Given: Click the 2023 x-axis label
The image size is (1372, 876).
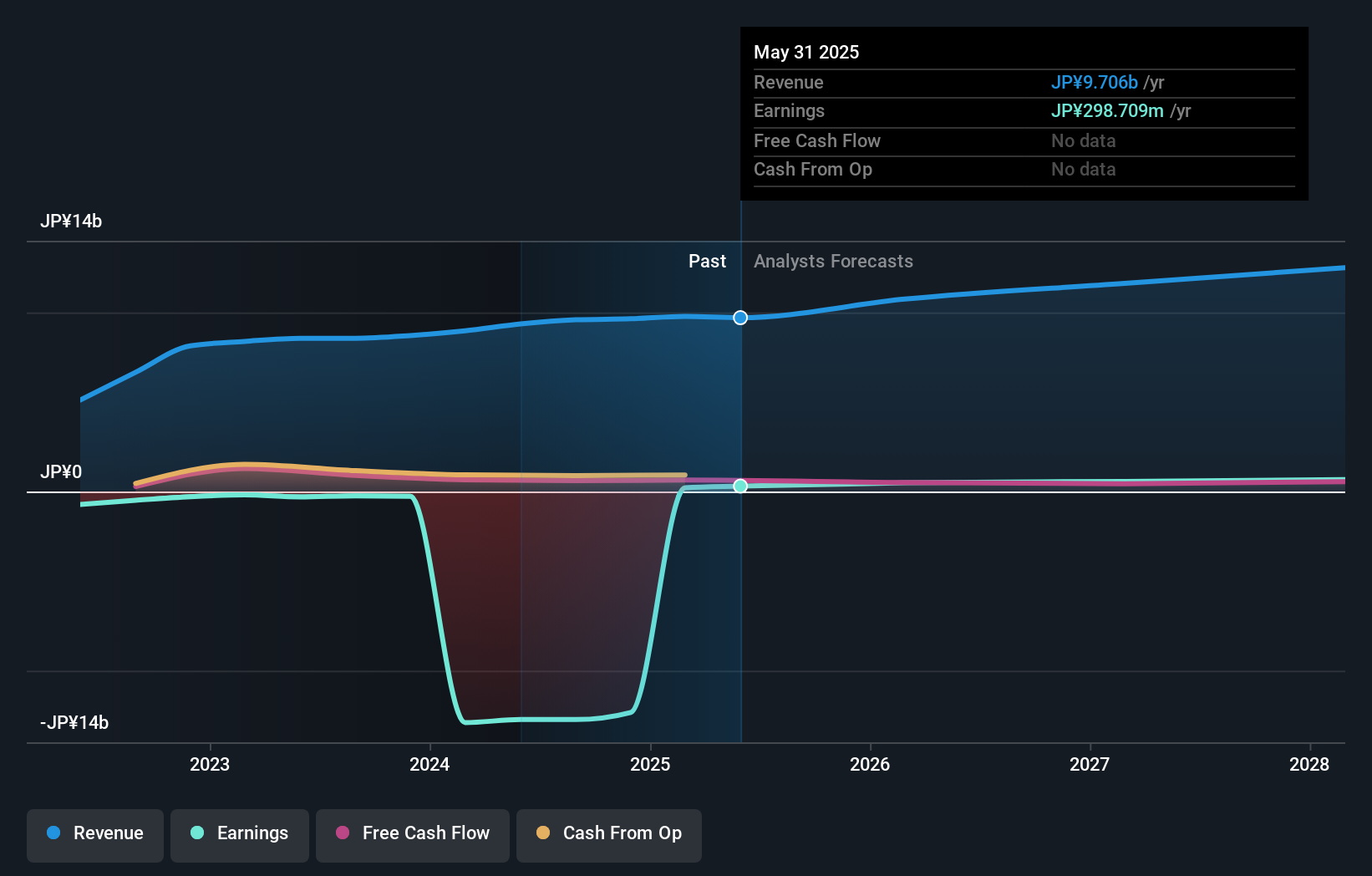Looking at the screenshot, I should pyautogui.click(x=210, y=764).
